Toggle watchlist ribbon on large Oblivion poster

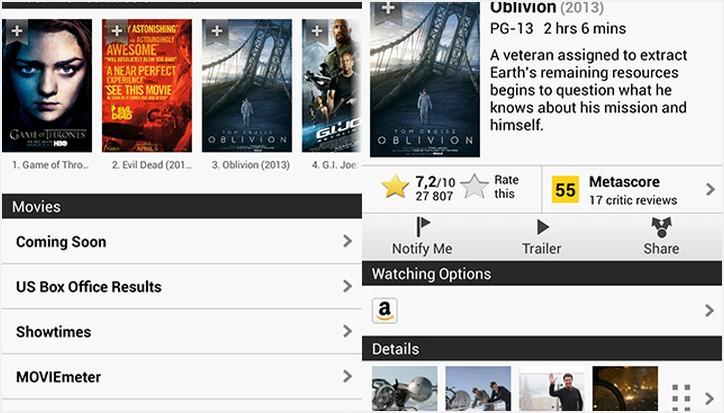tap(388, 10)
